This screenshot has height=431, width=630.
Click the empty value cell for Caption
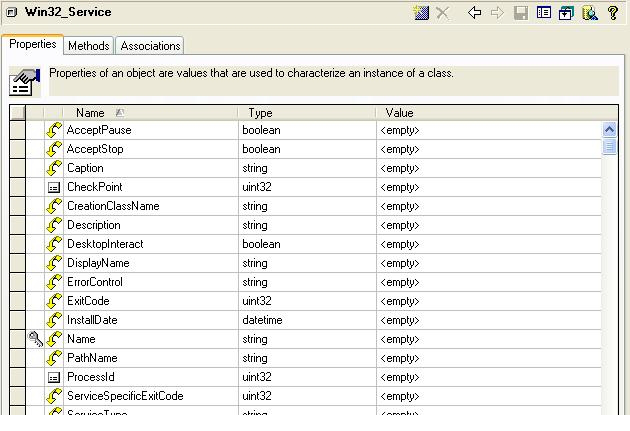point(489,168)
